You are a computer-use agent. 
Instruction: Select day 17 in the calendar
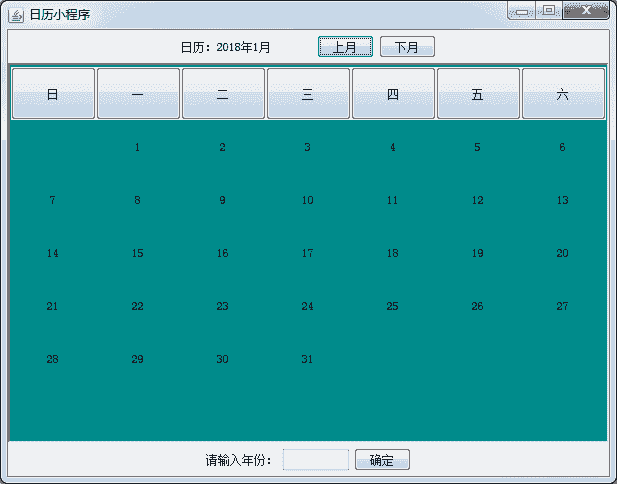pyautogui.click(x=307, y=253)
